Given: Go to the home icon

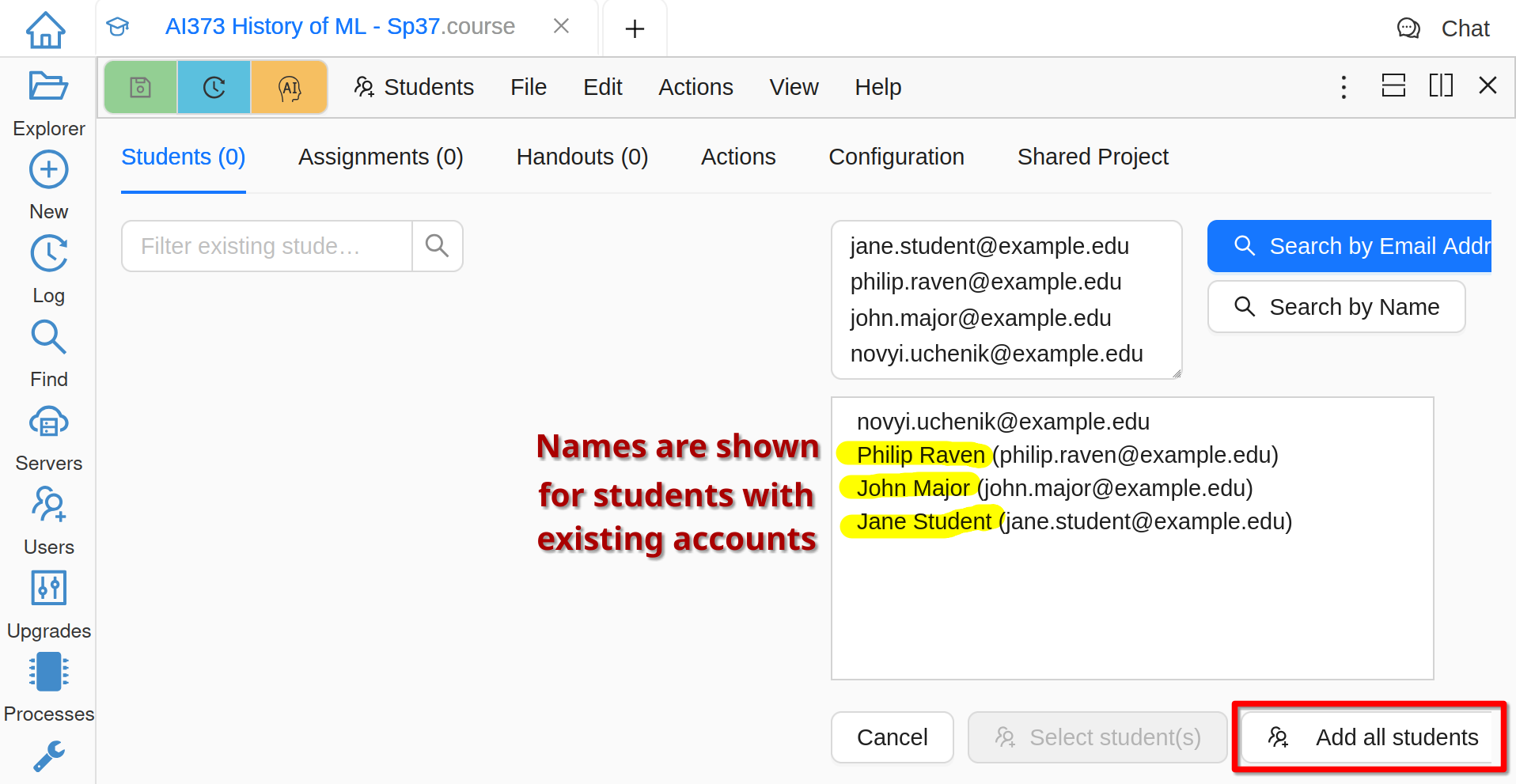Looking at the screenshot, I should click(x=46, y=30).
